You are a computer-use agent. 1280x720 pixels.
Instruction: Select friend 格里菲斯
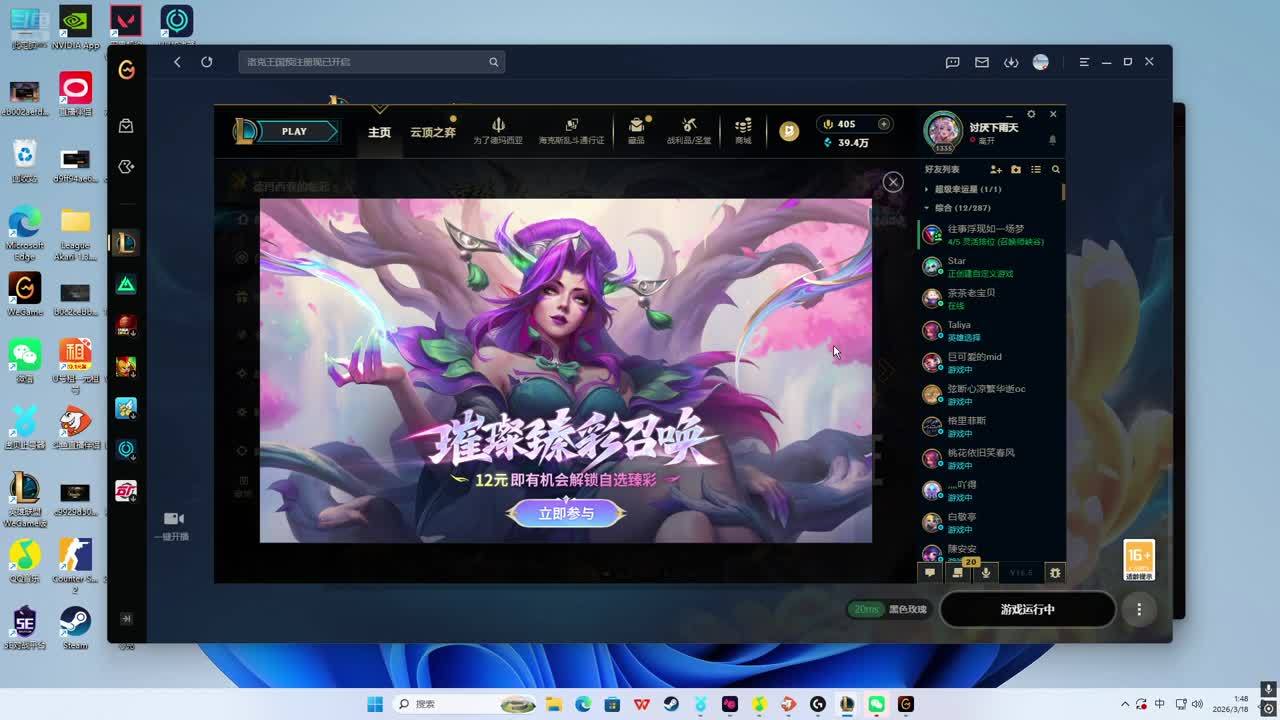[990, 427]
